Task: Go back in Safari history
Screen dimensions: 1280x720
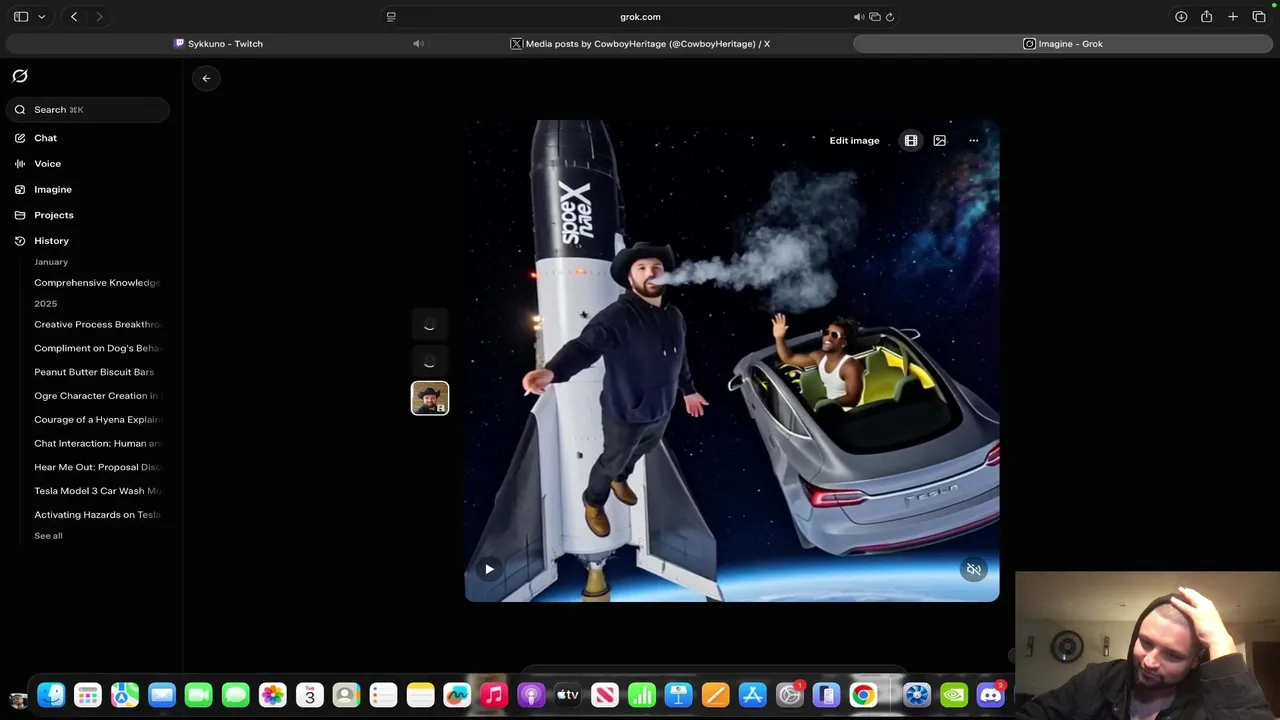Action: pos(74,17)
